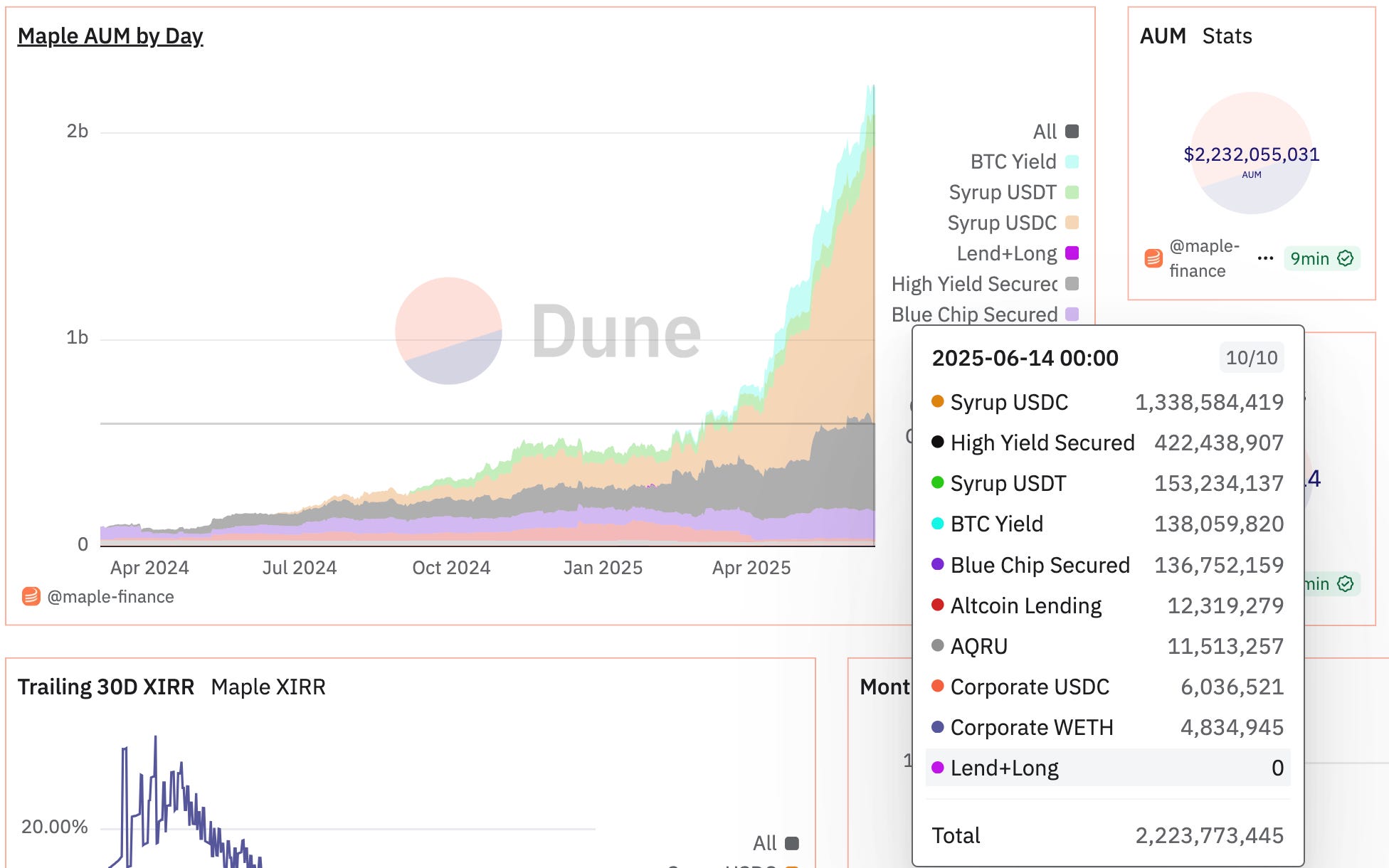Open @maple-finance link in AUM Stats card
This screenshot has height=868, width=1389.
[1204, 258]
